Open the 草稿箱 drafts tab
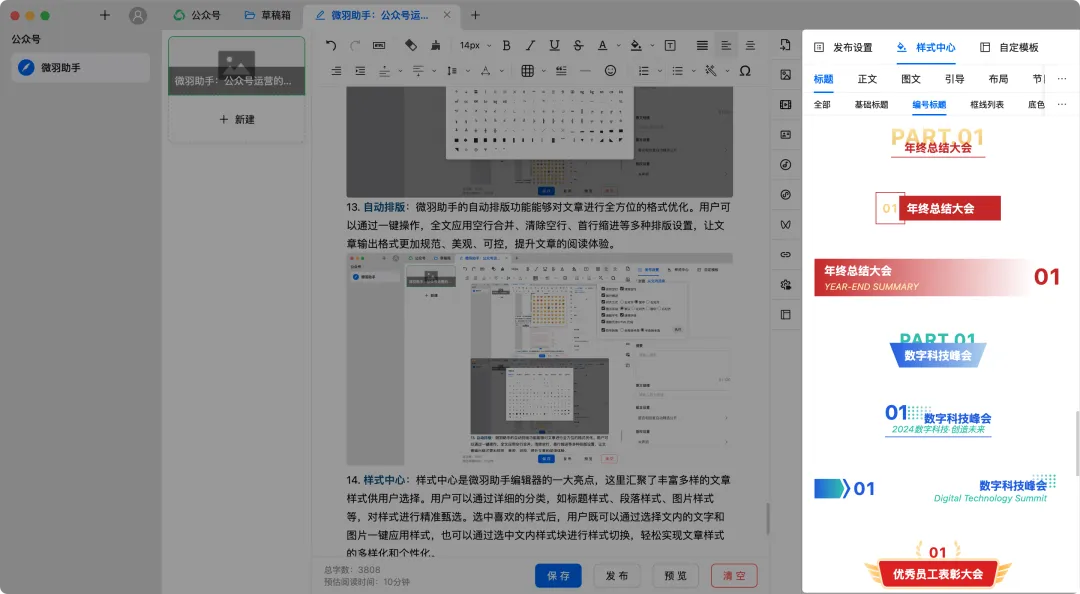The image size is (1080, 594). pyautogui.click(x=268, y=15)
